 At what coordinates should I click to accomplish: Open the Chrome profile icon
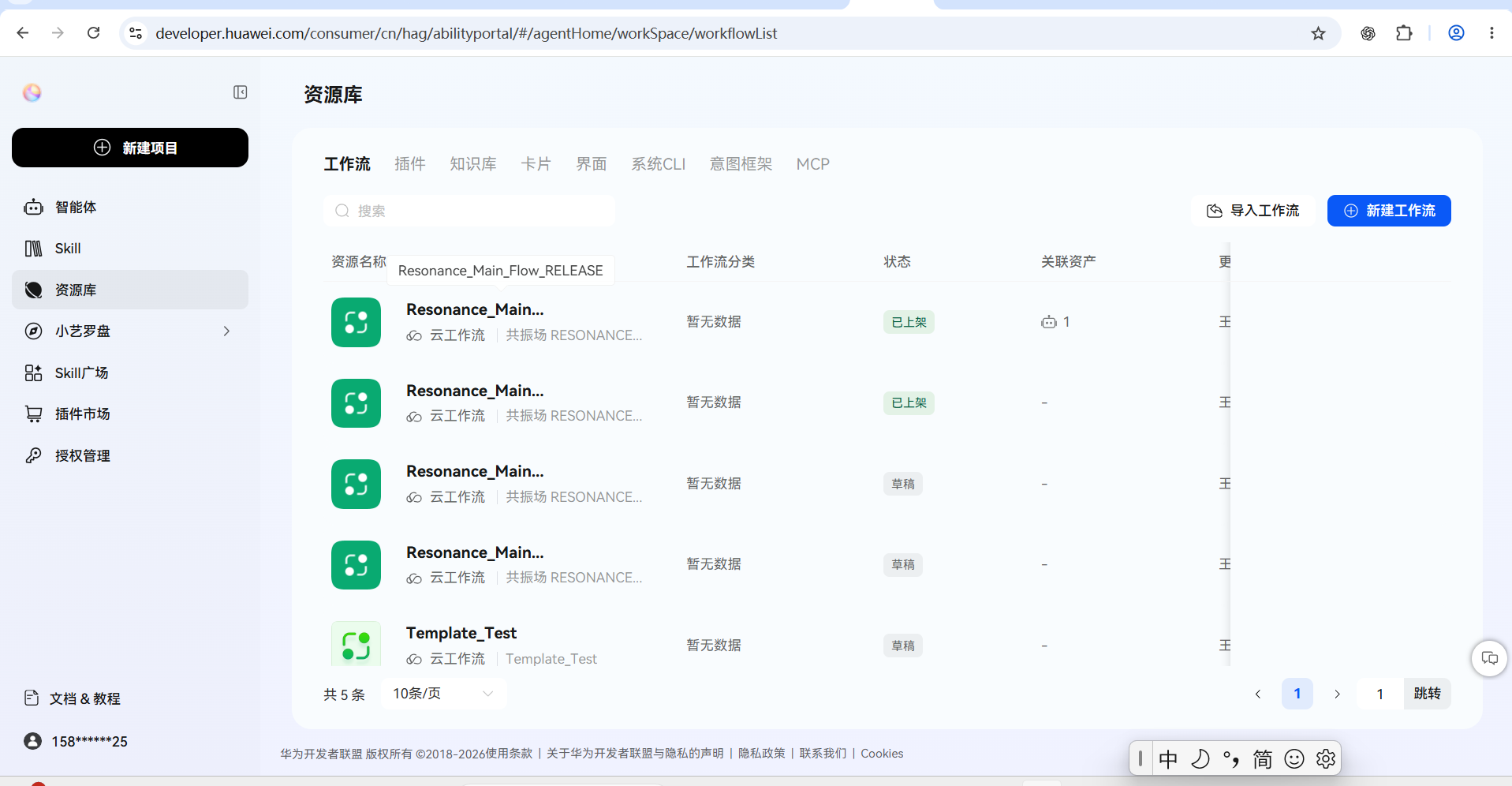(1456, 33)
